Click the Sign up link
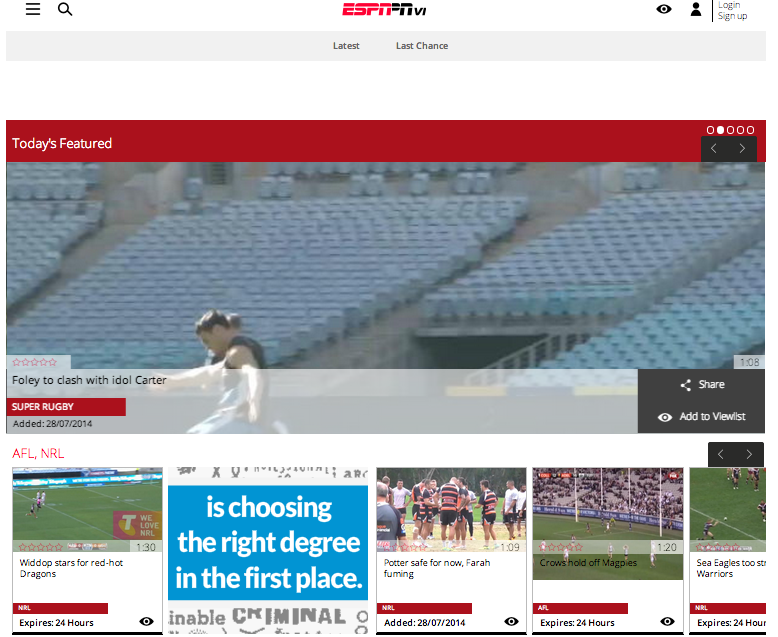778x637 pixels. pos(732,16)
